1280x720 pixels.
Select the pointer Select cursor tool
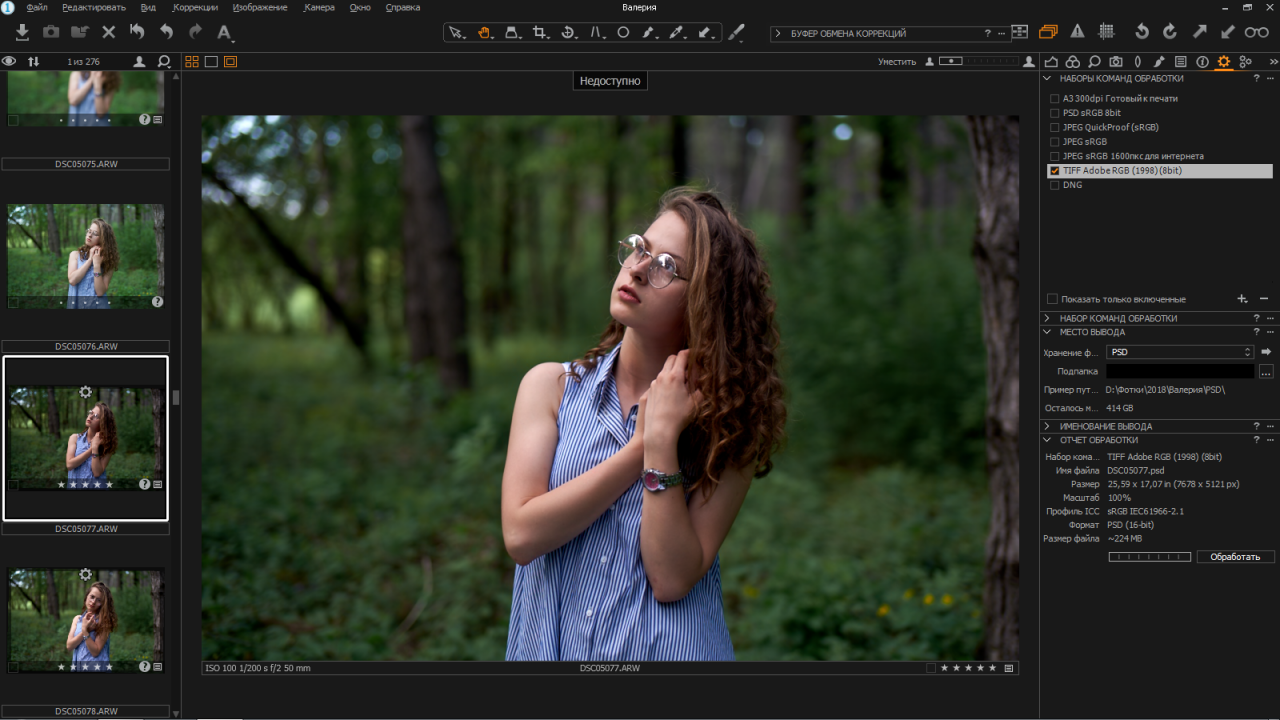pos(456,33)
